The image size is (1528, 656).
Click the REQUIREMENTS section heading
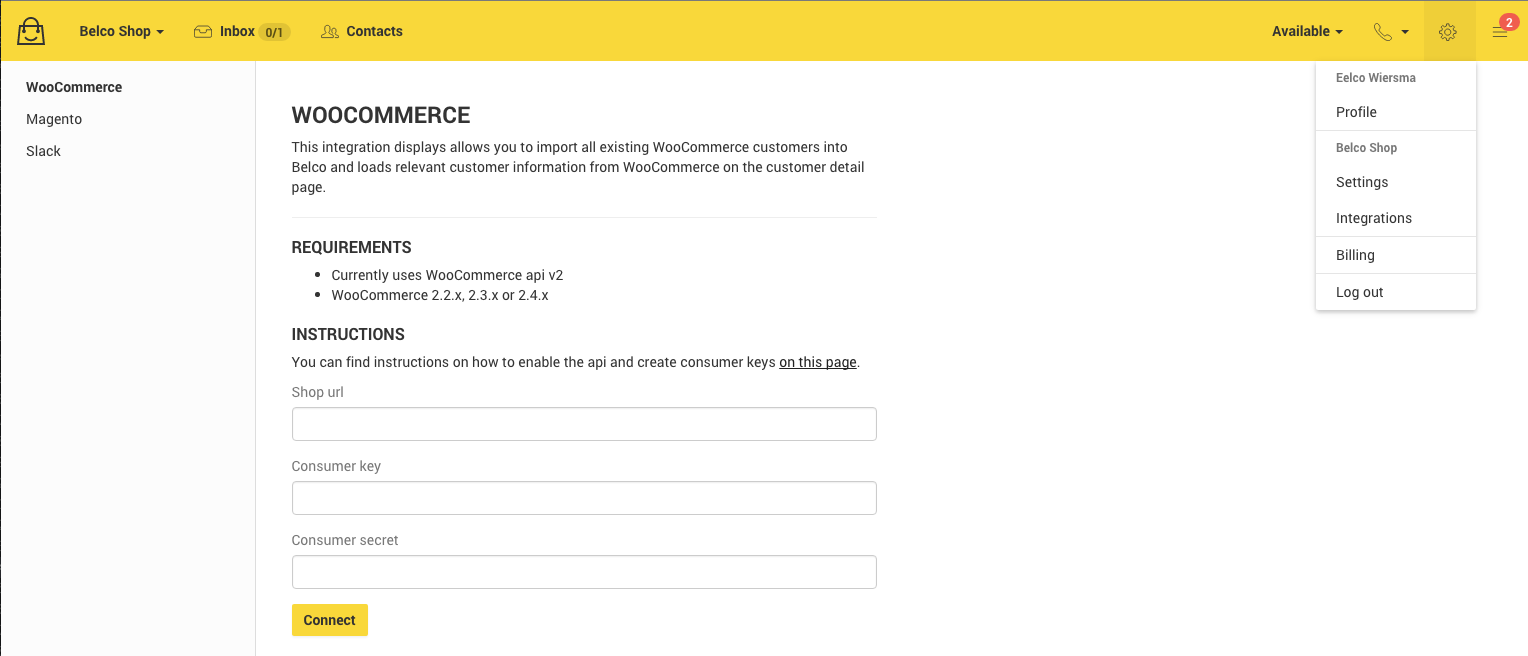pyautogui.click(x=351, y=248)
